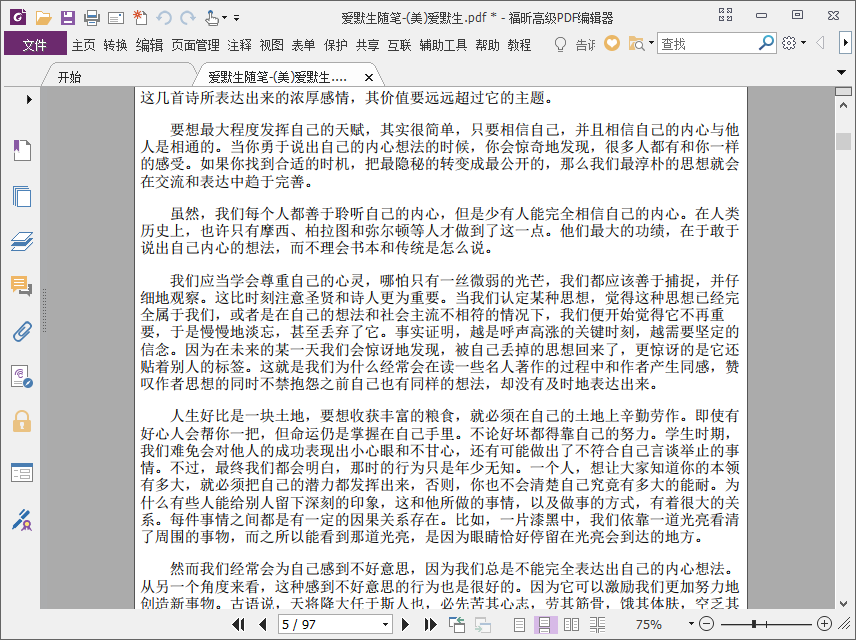The height and width of the screenshot is (640, 856).
Task: Go to previous search result arrow
Action: pos(820,43)
